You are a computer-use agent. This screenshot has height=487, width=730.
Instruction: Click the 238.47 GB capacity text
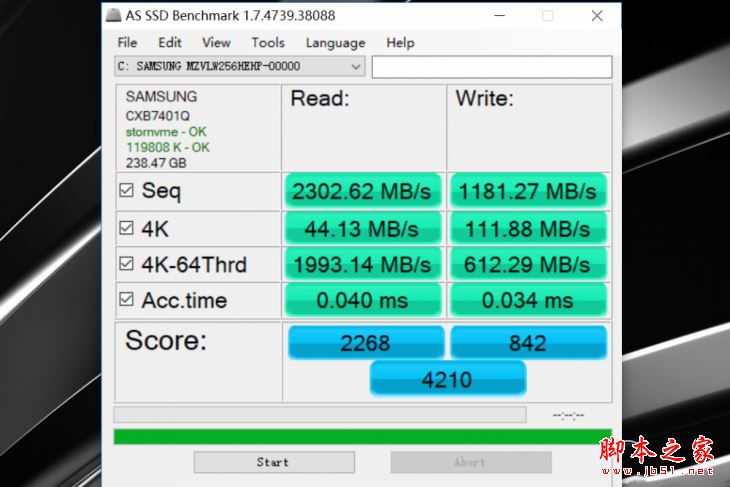pos(156,163)
